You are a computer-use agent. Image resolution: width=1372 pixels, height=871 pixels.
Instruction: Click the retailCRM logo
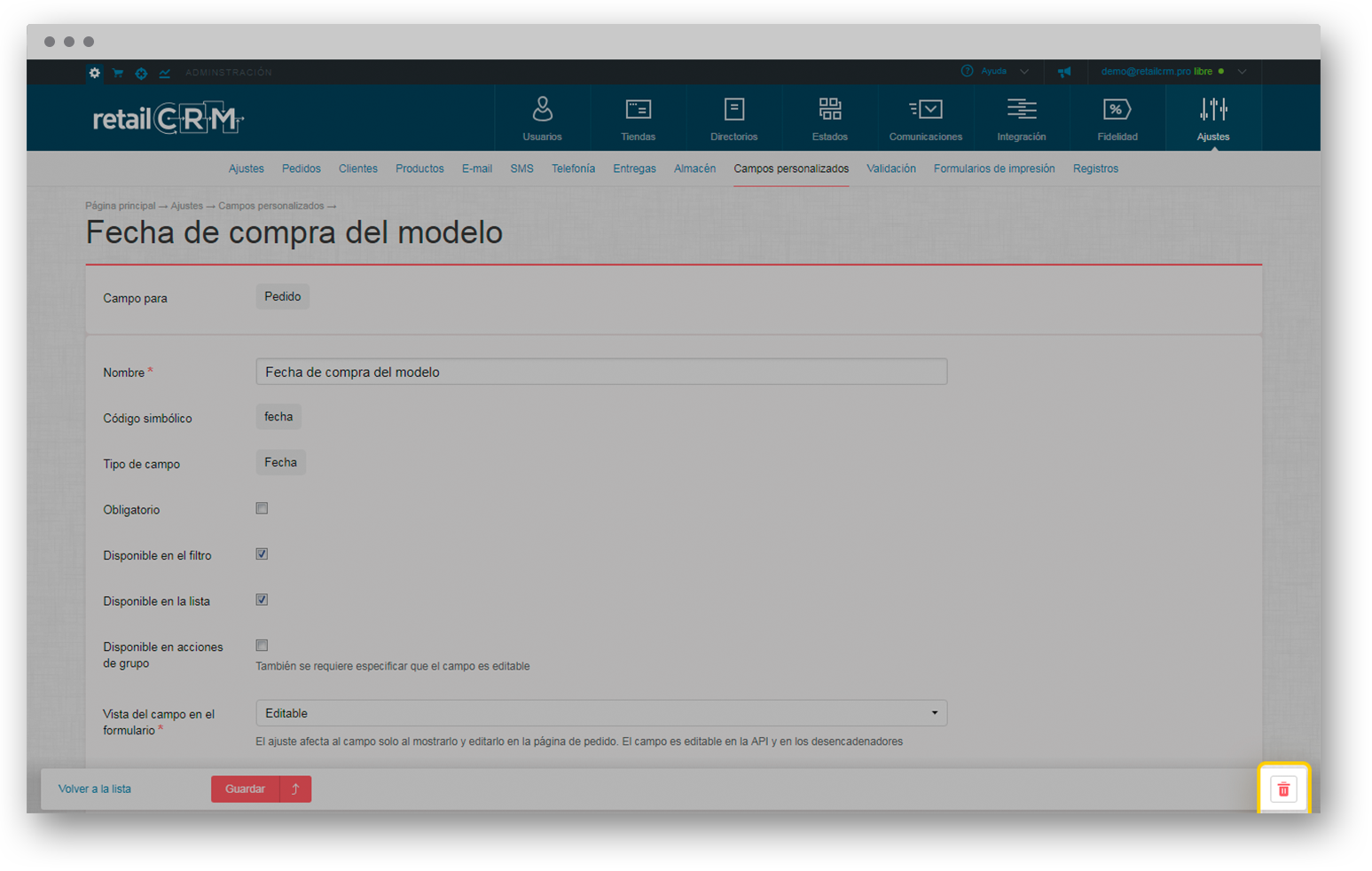tap(169, 119)
